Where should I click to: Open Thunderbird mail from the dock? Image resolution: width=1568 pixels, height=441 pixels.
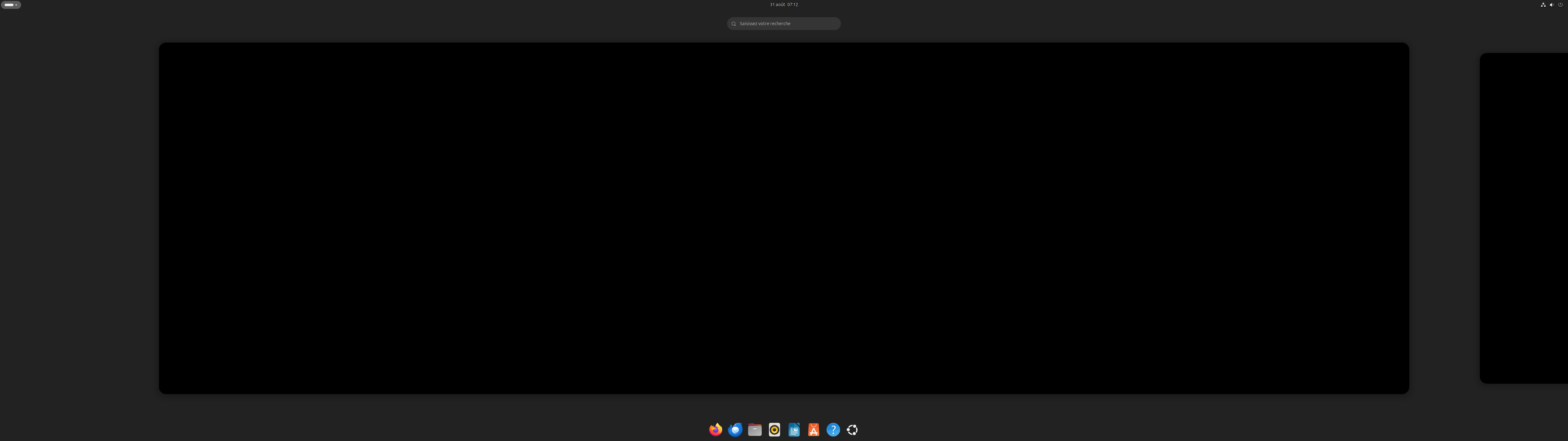[x=735, y=430]
